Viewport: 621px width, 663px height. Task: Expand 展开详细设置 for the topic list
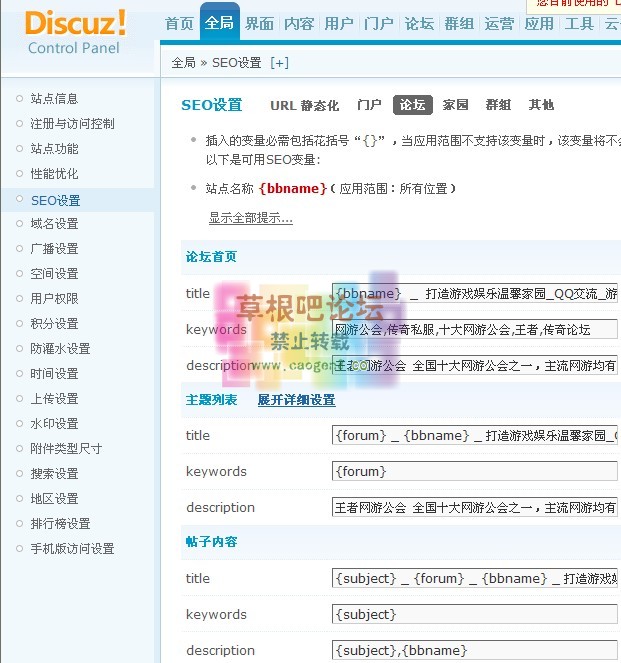(296, 400)
